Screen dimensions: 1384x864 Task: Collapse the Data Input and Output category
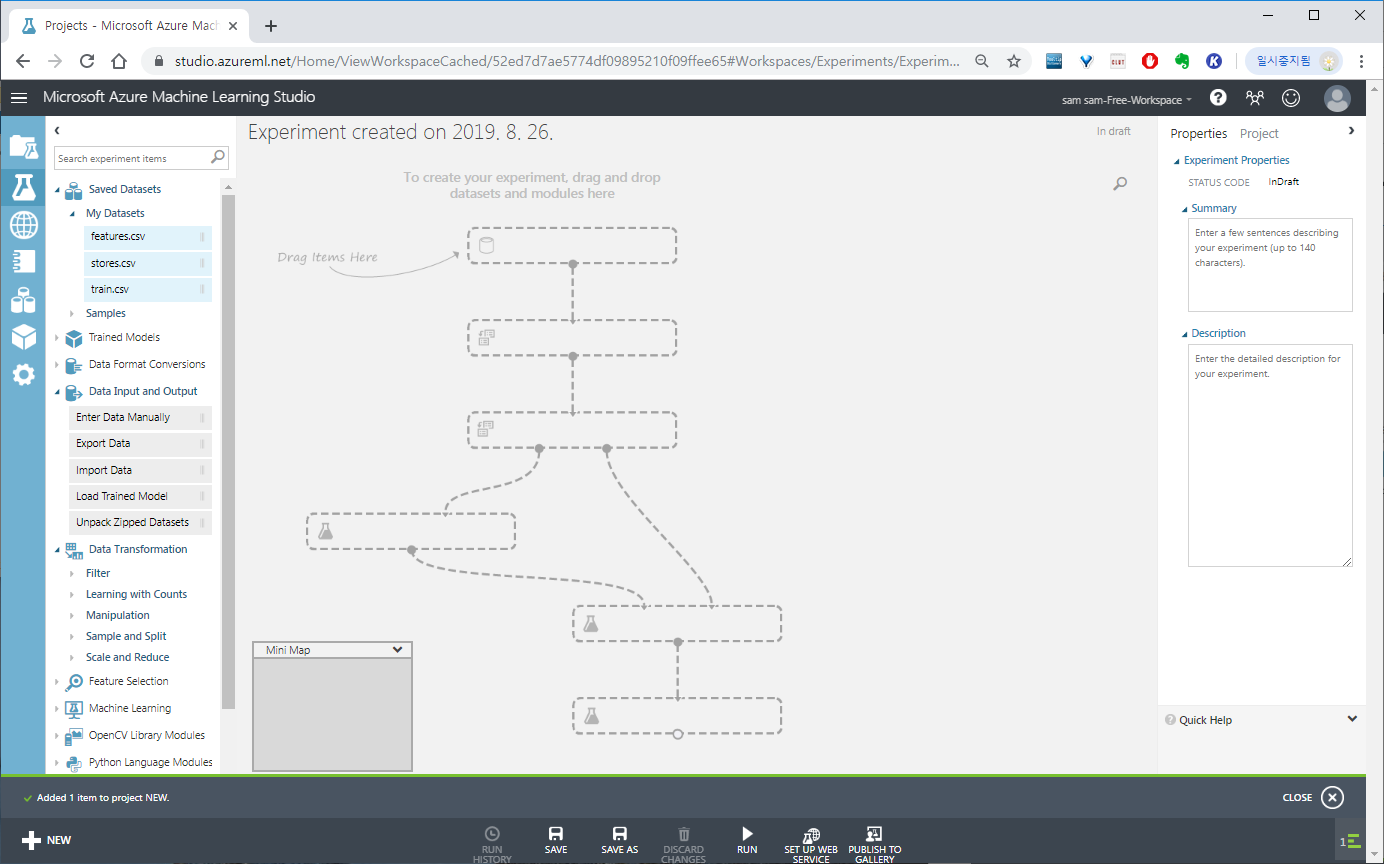pos(57,392)
